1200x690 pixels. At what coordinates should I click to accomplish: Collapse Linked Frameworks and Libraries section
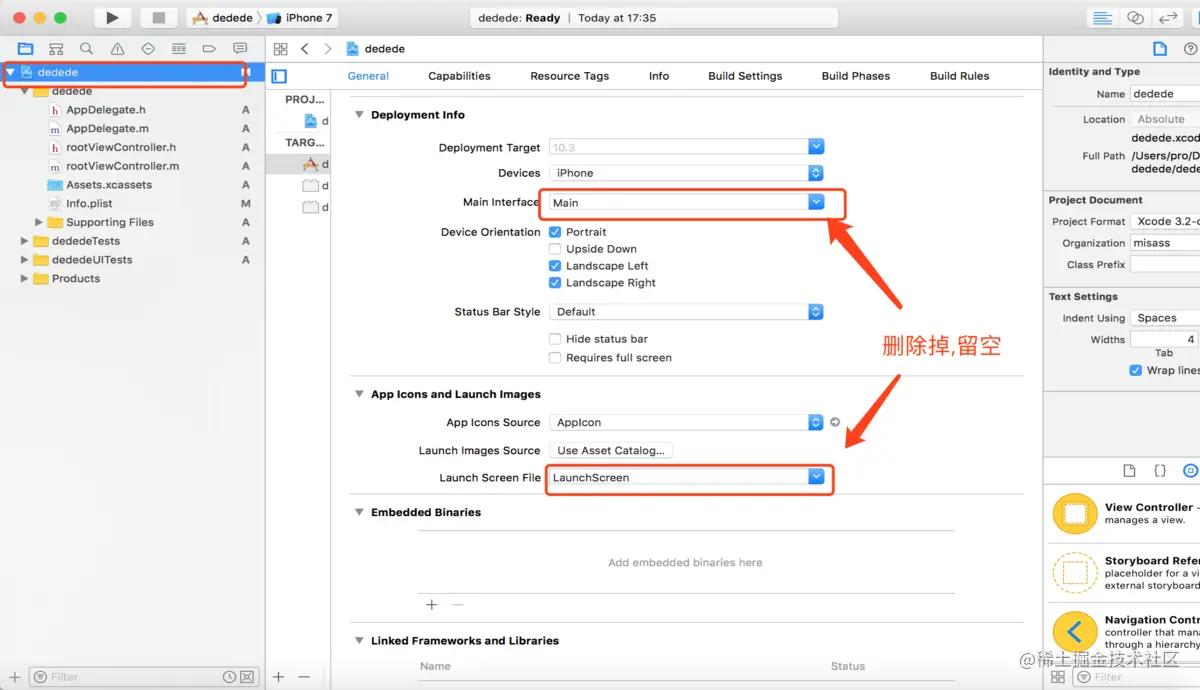pyautogui.click(x=359, y=641)
